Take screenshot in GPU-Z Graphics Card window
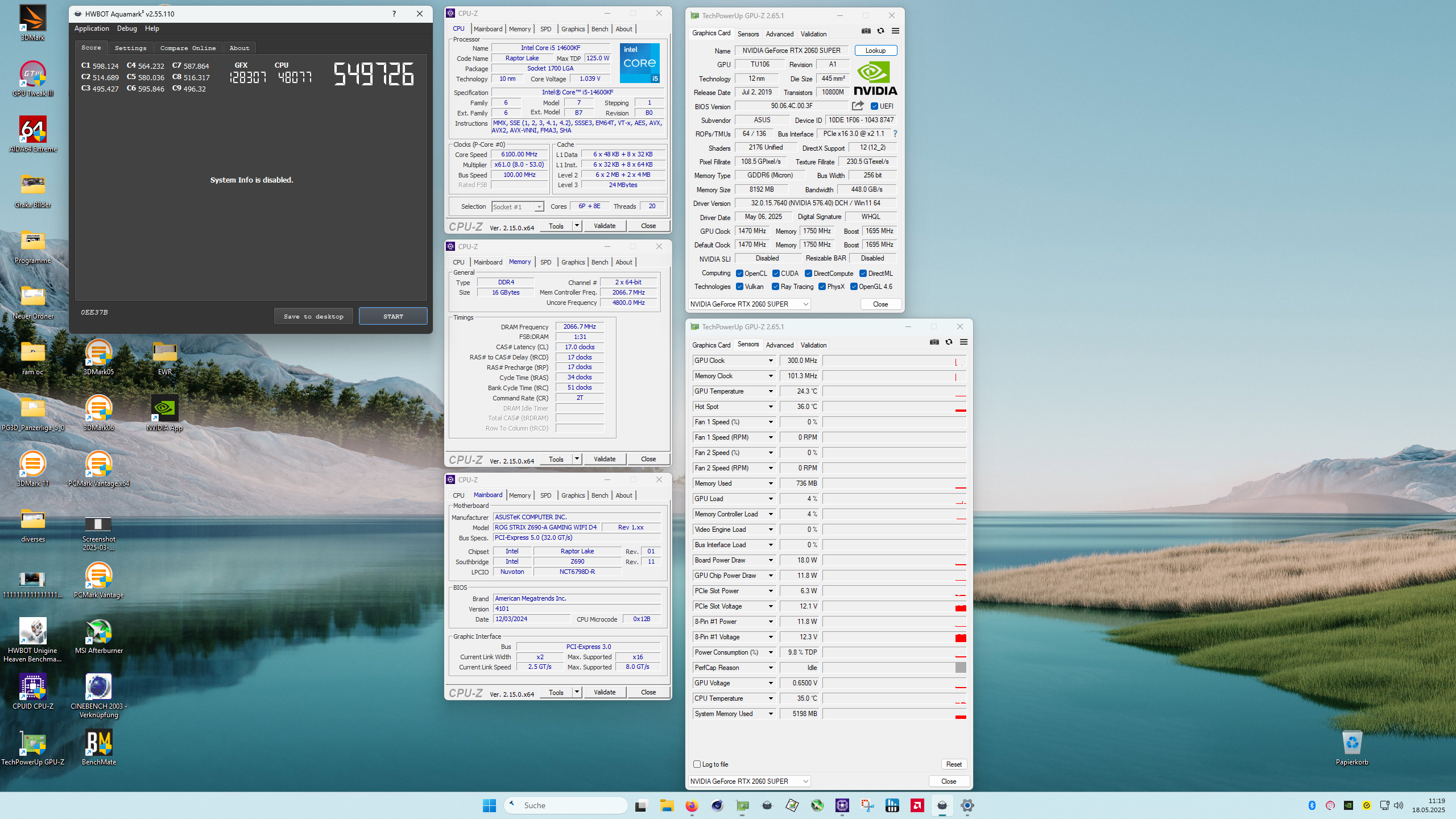Image resolution: width=1456 pixels, height=819 pixels. pos(866,31)
